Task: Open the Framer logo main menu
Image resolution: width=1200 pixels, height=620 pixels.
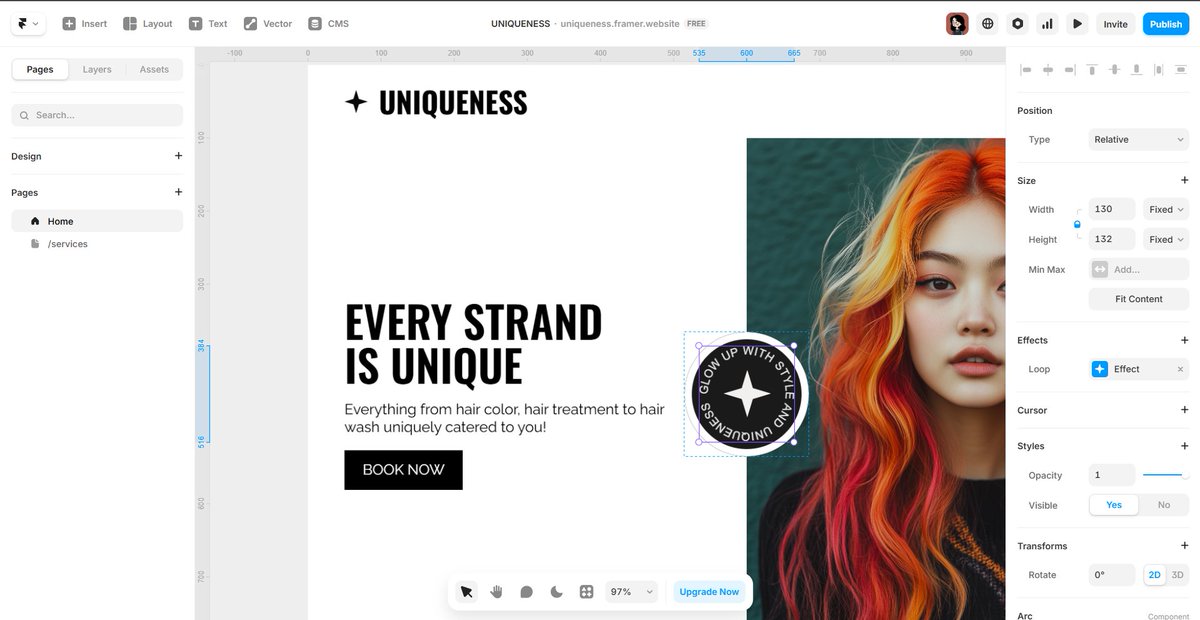Action: pyautogui.click(x=28, y=23)
